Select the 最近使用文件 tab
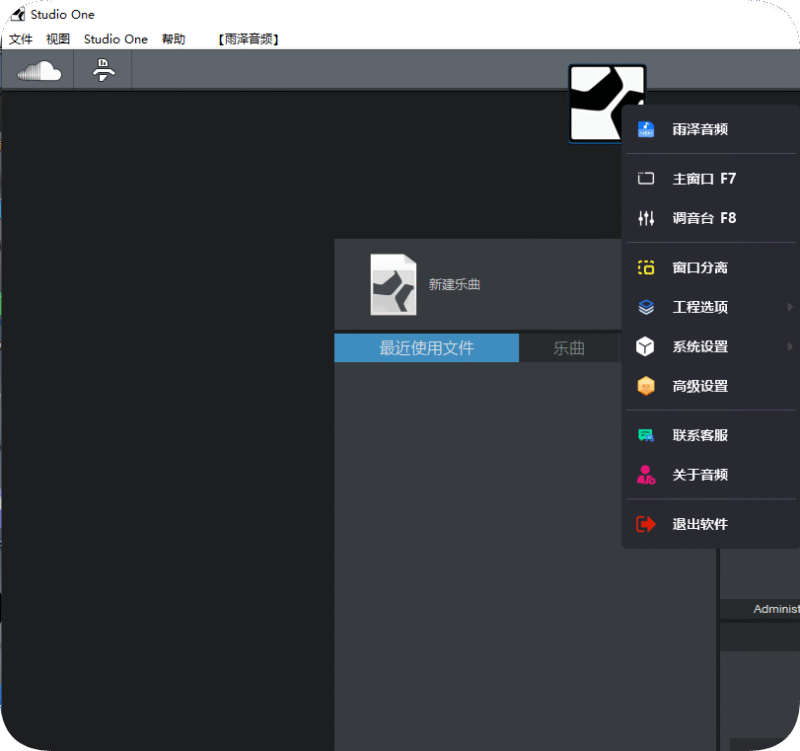This screenshot has width=800, height=751. click(x=426, y=347)
